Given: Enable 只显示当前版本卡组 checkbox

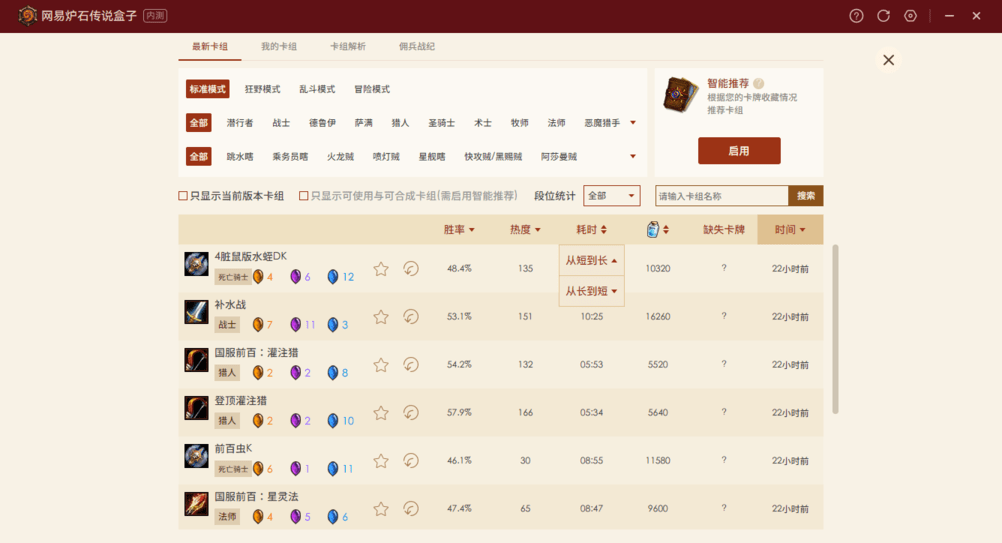Looking at the screenshot, I should click(x=183, y=196).
